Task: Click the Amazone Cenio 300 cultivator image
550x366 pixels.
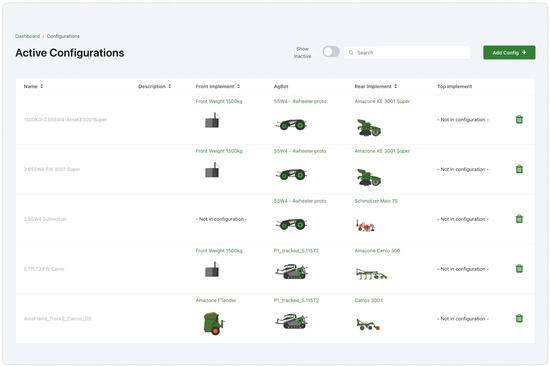Action: [371, 274]
